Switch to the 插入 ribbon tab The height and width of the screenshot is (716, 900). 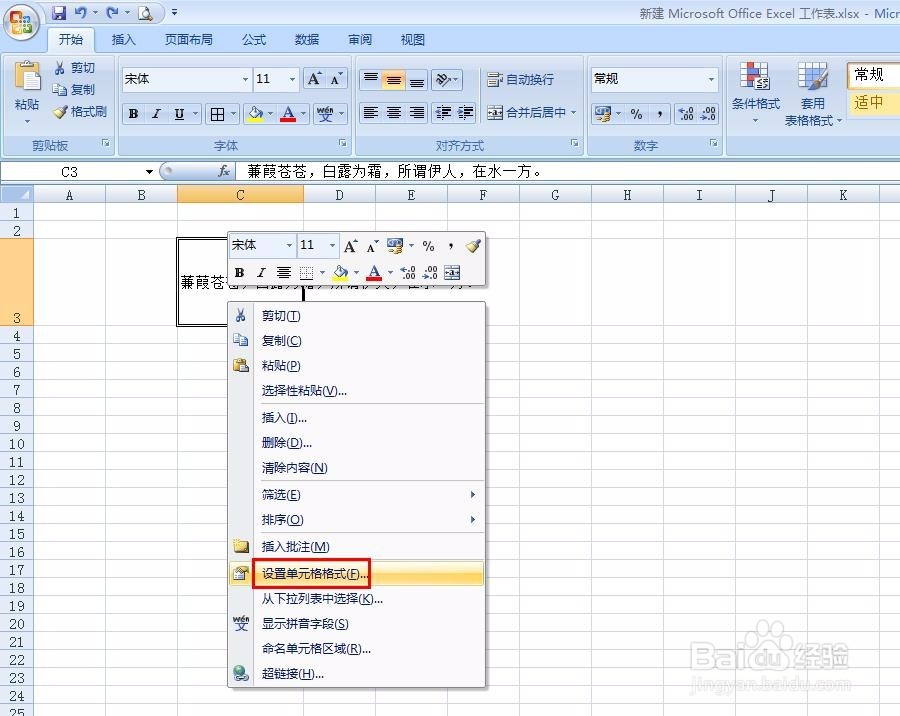(123, 40)
